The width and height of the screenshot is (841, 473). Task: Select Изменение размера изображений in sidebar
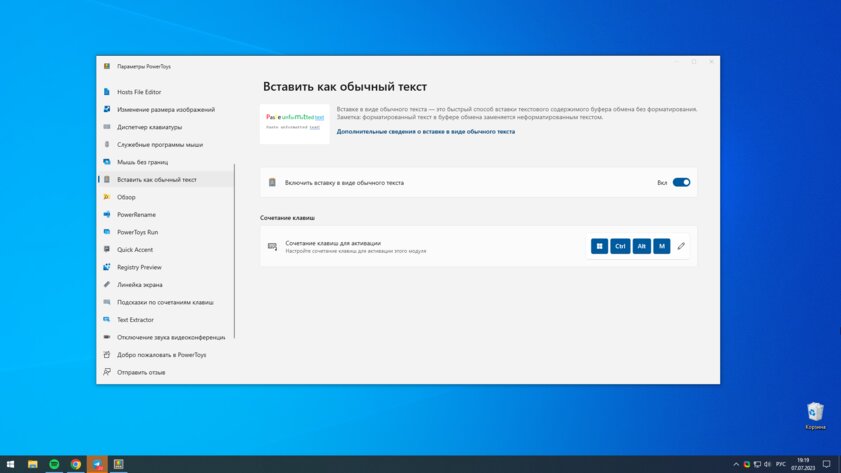(166, 109)
